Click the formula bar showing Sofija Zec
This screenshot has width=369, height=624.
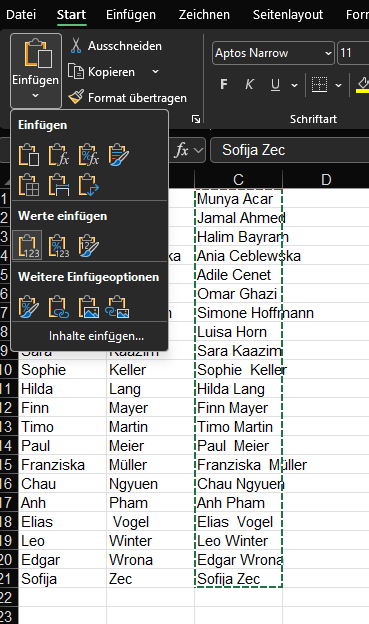click(x=289, y=150)
